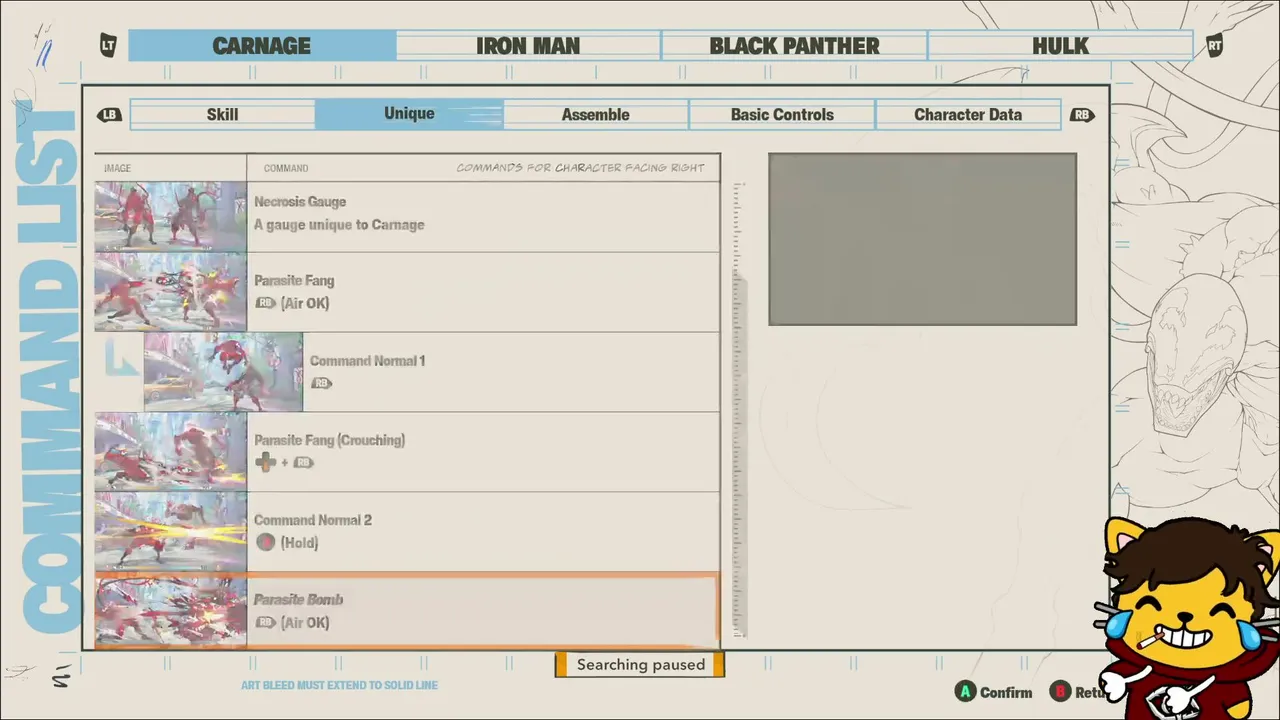Click the gray move preview panel

click(922, 239)
